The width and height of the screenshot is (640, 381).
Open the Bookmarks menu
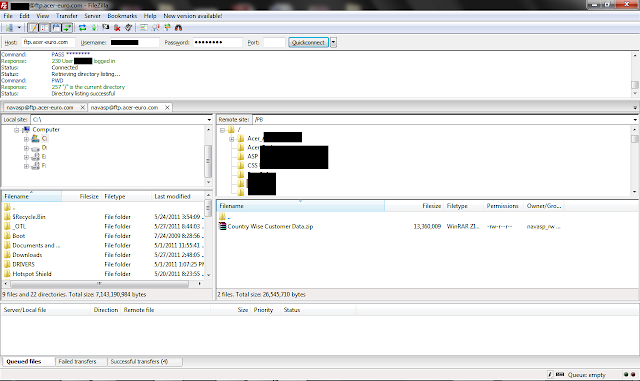[x=122, y=16]
